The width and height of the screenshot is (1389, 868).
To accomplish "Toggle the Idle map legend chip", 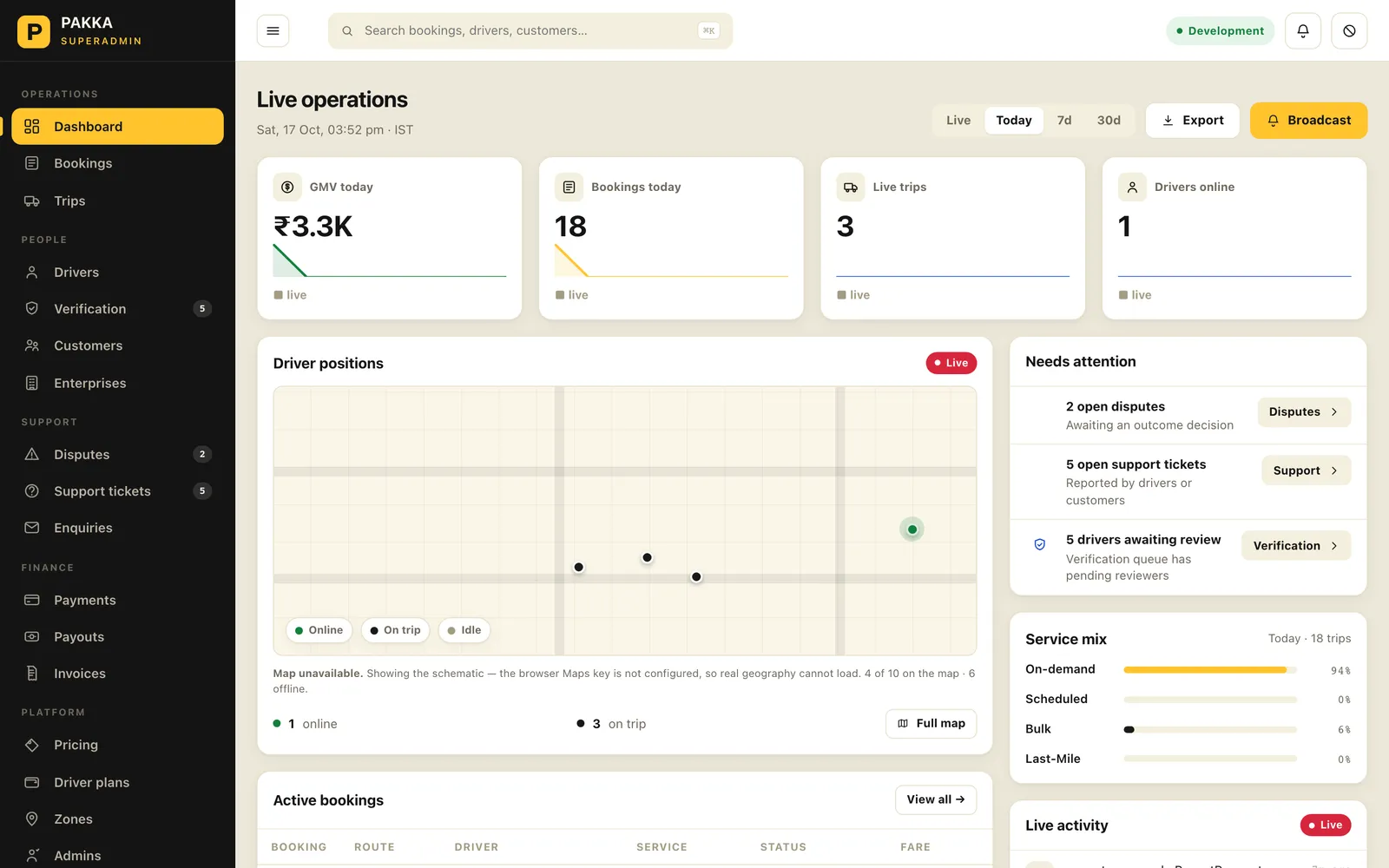I will [x=464, y=630].
